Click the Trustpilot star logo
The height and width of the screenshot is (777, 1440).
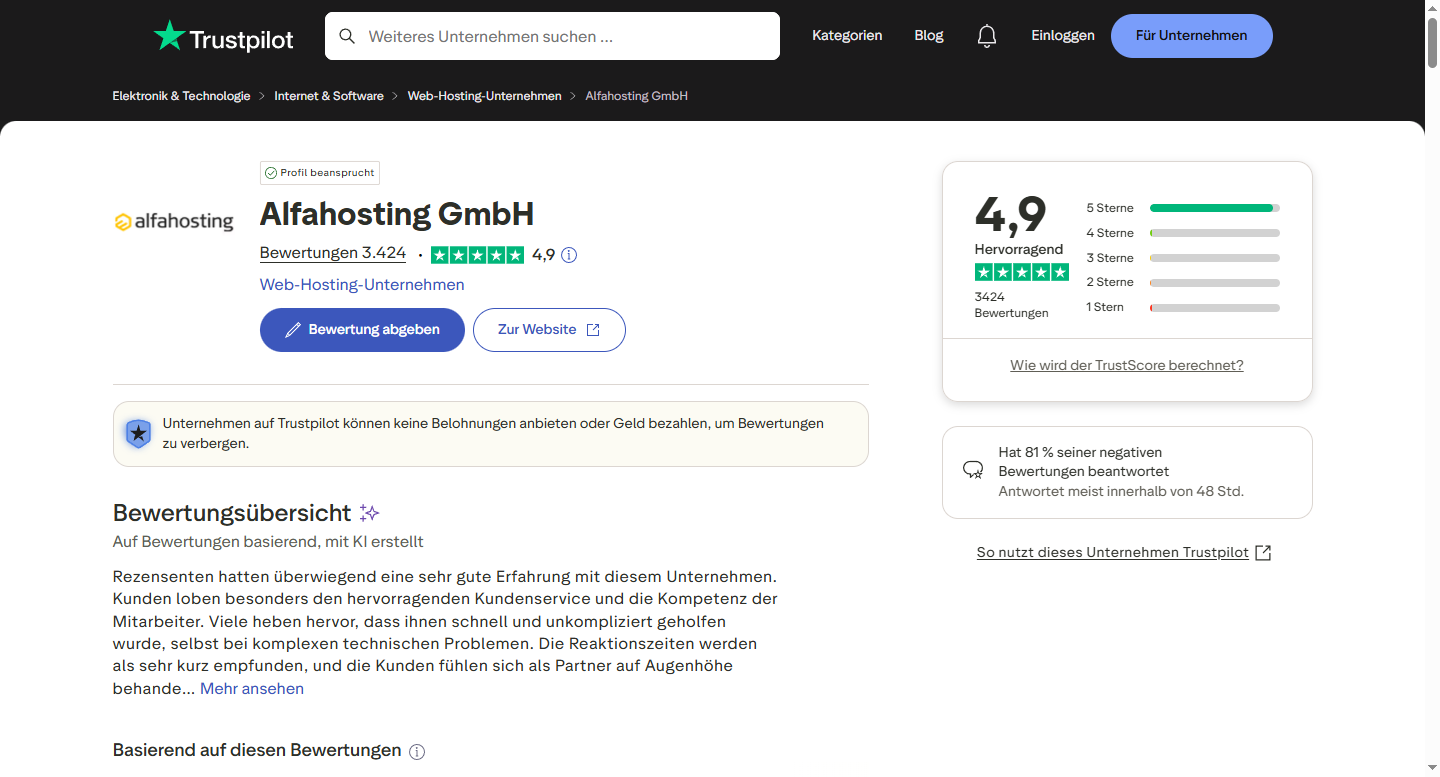click(x=168, y=33)
